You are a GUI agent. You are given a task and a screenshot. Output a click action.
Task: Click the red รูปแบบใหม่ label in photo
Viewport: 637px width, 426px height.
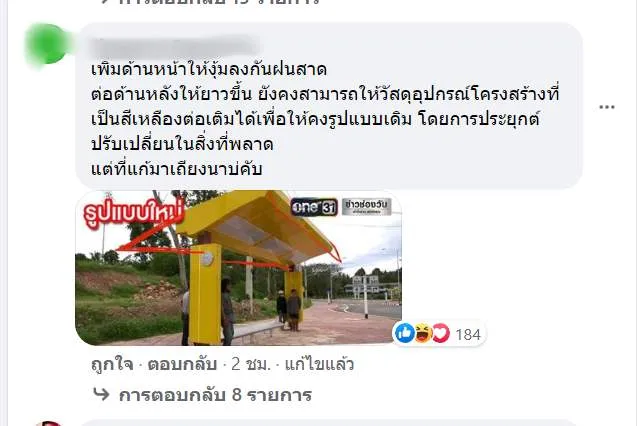tap(134, 213)
